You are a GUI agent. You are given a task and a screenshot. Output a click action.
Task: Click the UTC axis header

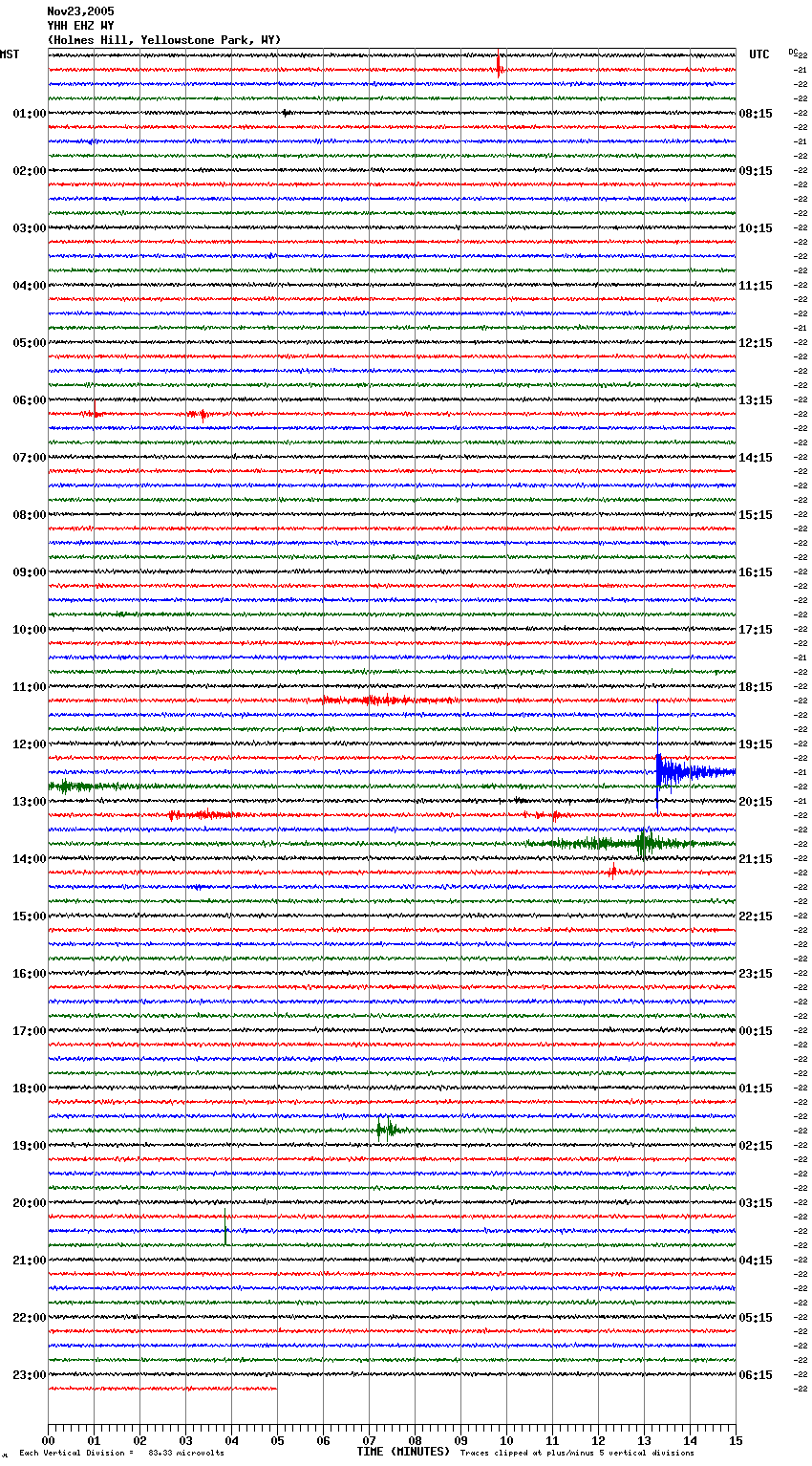tap(759, 54)
